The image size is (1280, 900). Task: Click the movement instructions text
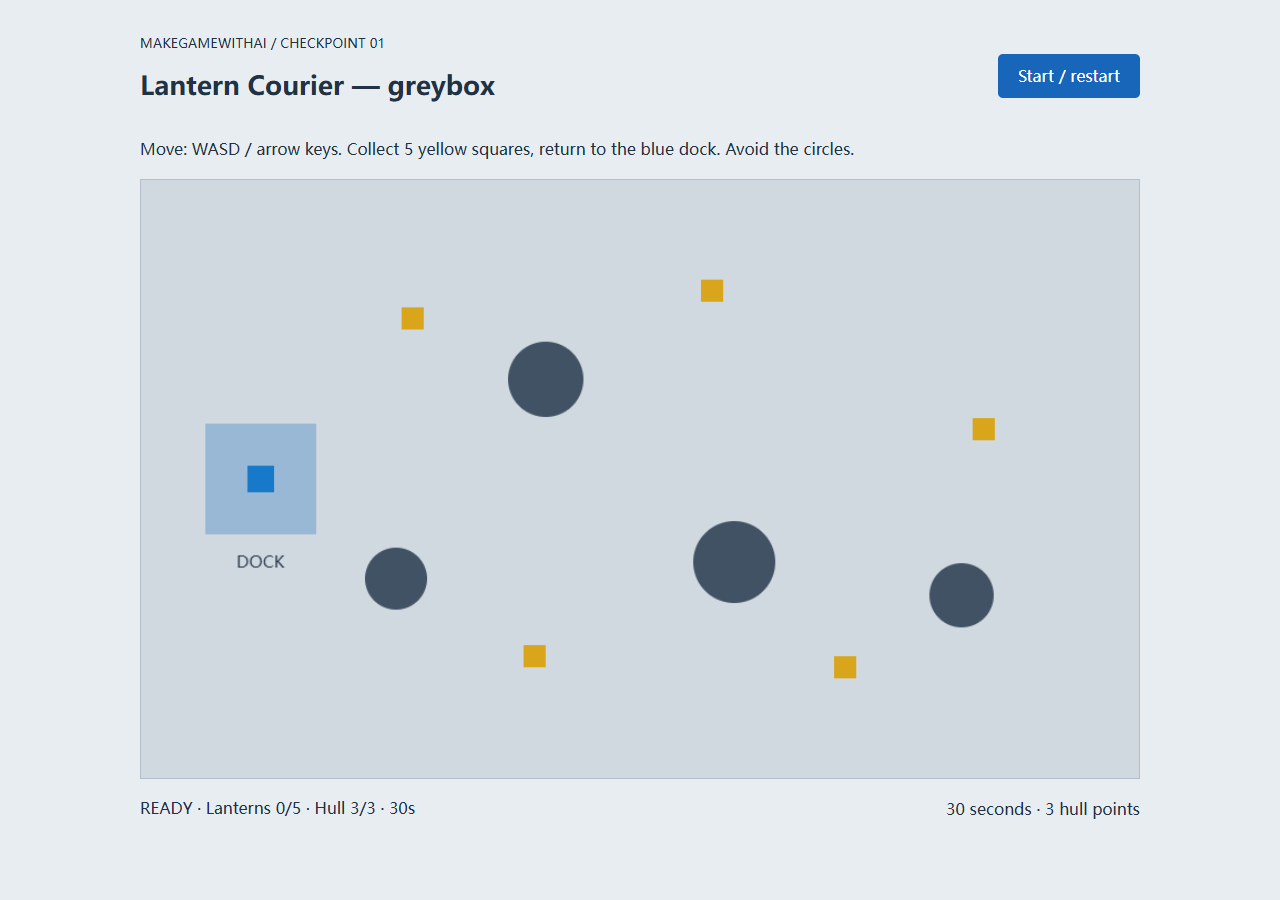[x=497, y=149]
